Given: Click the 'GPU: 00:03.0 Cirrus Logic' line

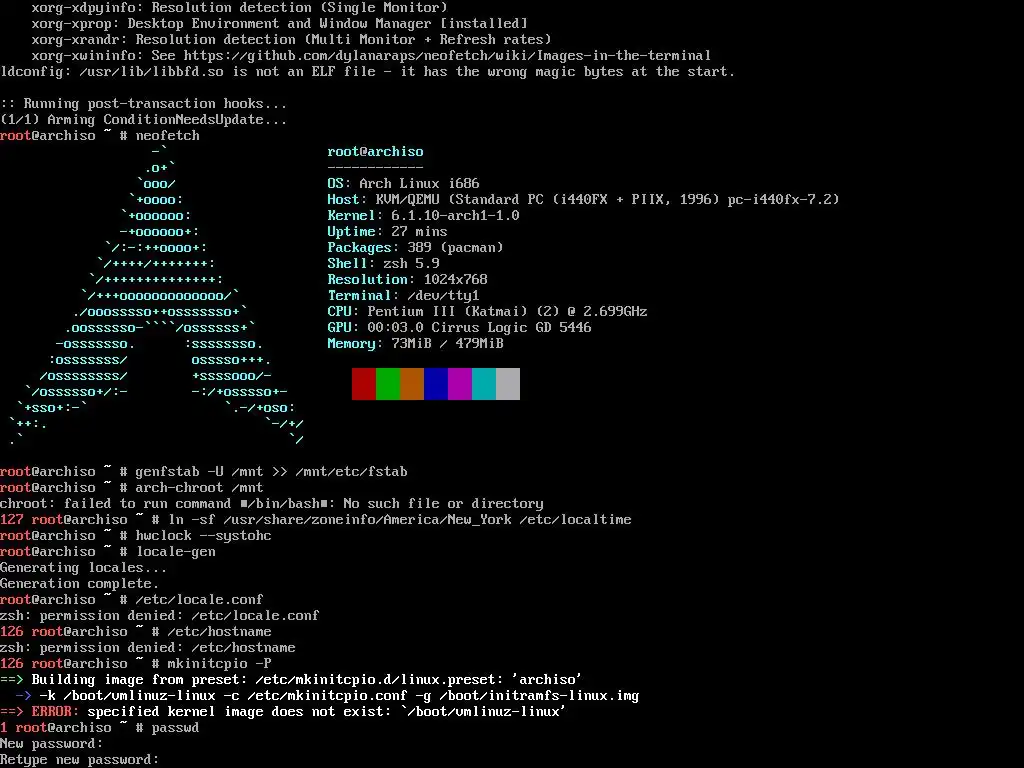Looking at the screenshot, I should (459, 327).
